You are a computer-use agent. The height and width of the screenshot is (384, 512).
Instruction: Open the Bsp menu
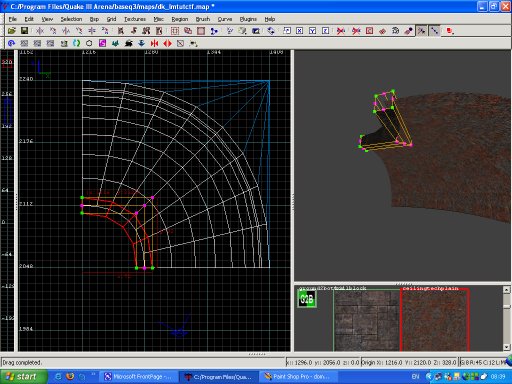click(x=94, y=19)
